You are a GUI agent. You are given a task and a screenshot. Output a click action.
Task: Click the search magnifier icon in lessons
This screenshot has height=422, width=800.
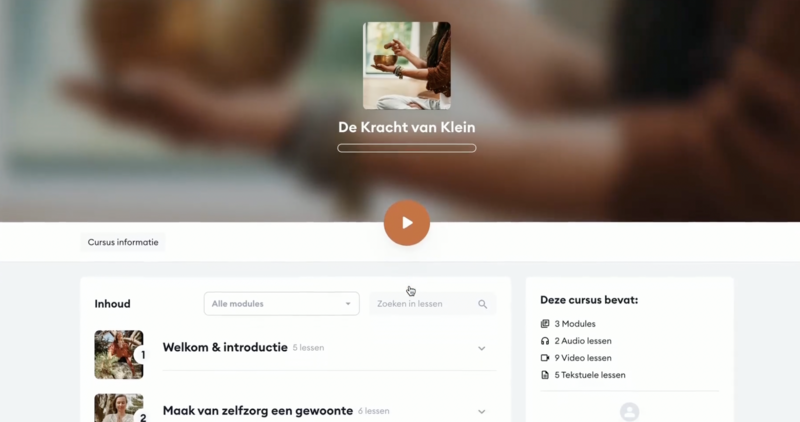pyautogui.click(x=482, y=304)
